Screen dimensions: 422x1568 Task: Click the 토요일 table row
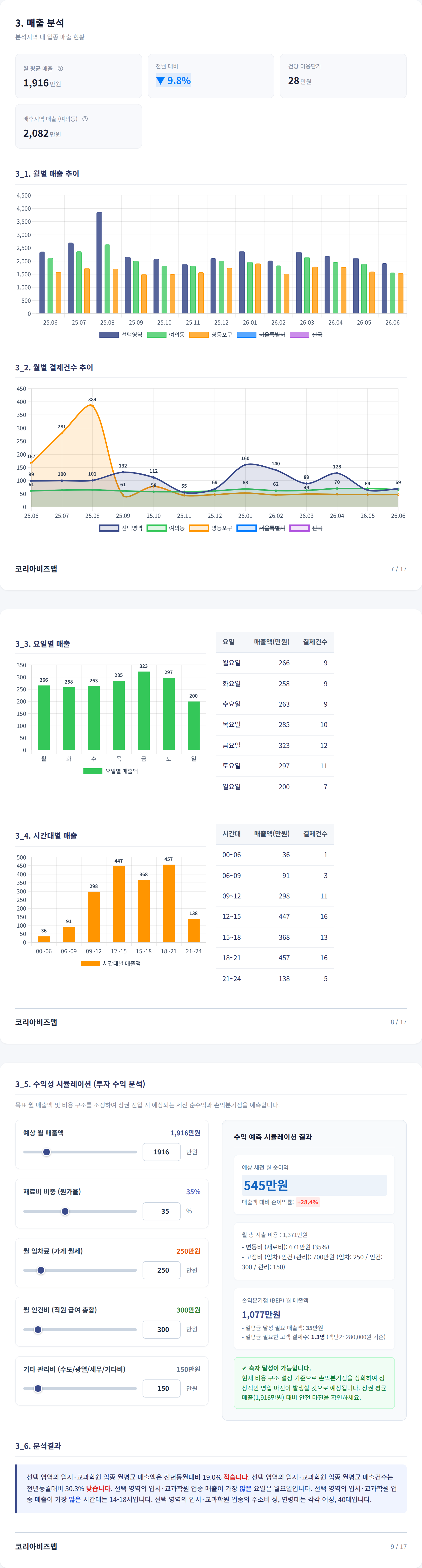[275, 766]
